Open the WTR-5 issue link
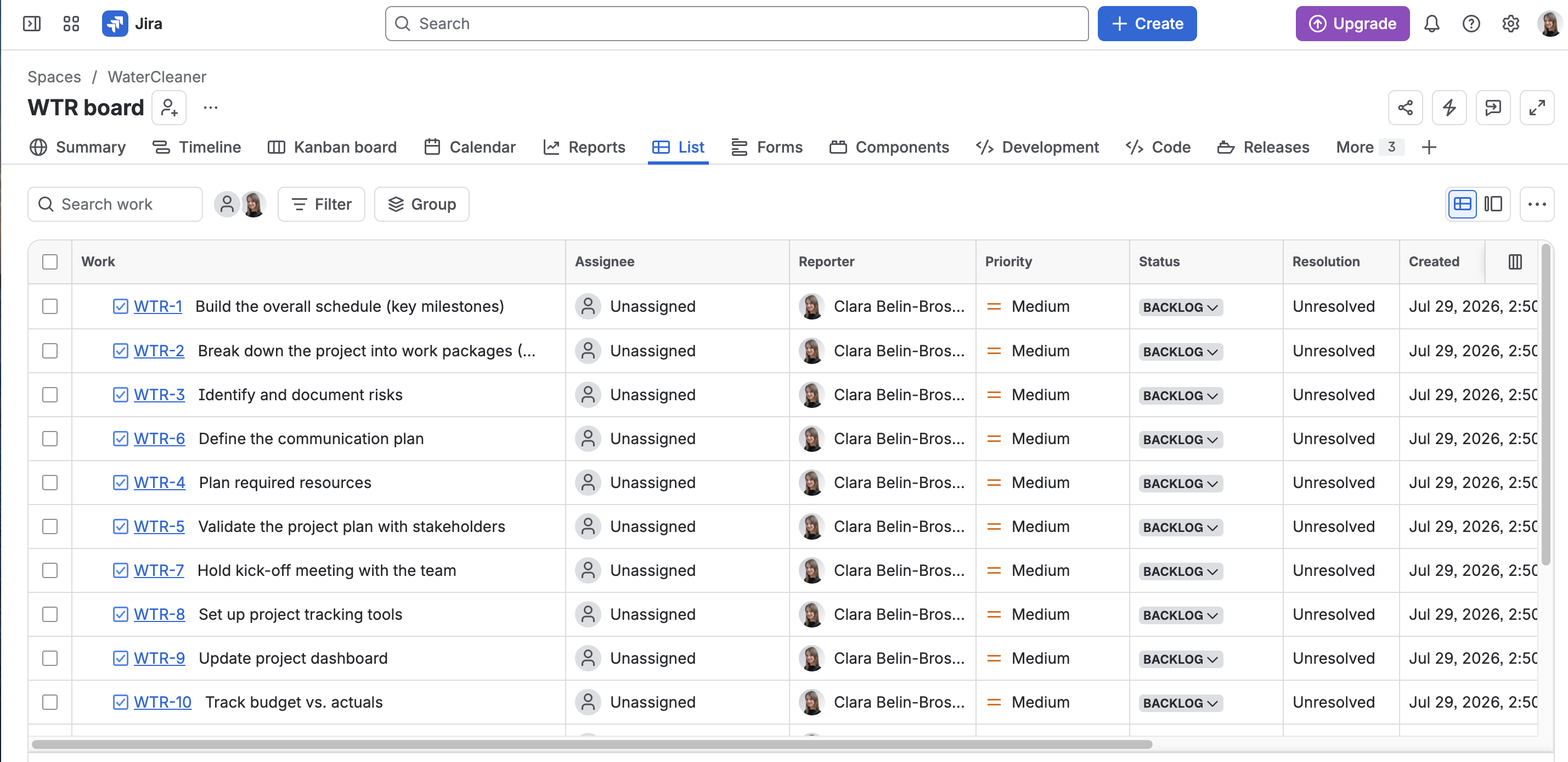This screenshot has width=1568, height=762. (159, 526)
